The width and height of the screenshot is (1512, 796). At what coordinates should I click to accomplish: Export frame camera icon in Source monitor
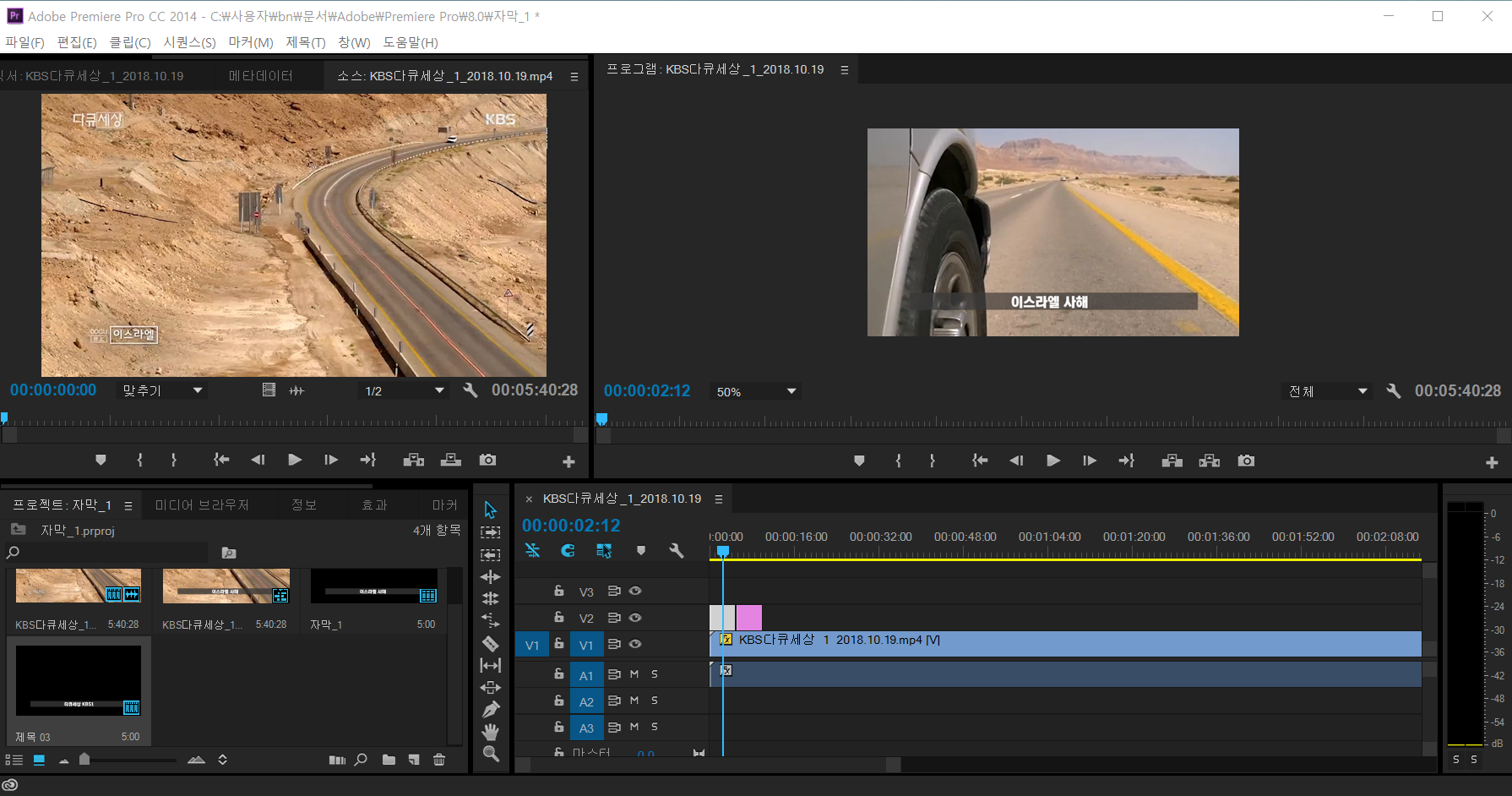(x=487, y=460)
